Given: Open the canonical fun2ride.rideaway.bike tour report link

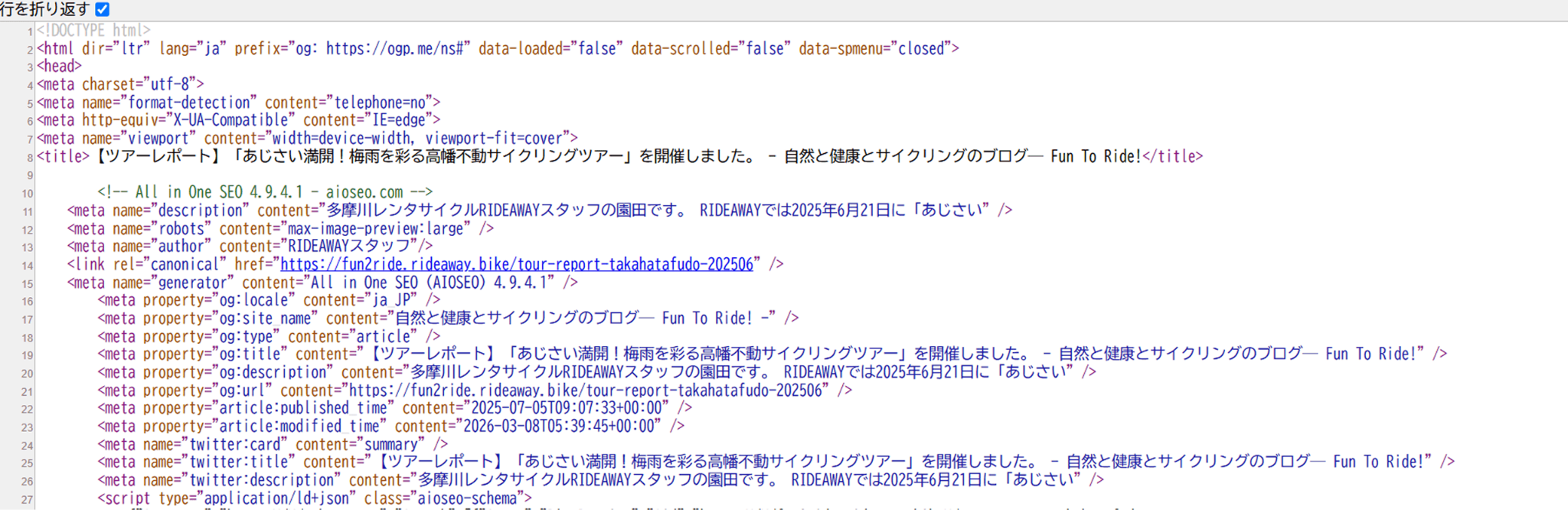Looking at the screenshot, I should tap(517, 264).
